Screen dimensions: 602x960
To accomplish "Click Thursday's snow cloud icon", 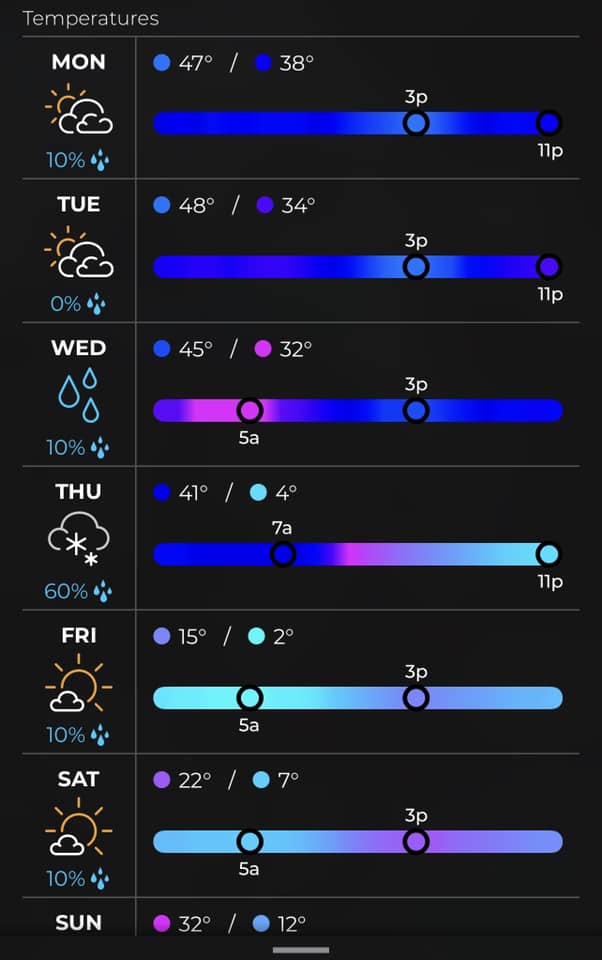I will tap(79, 541).
